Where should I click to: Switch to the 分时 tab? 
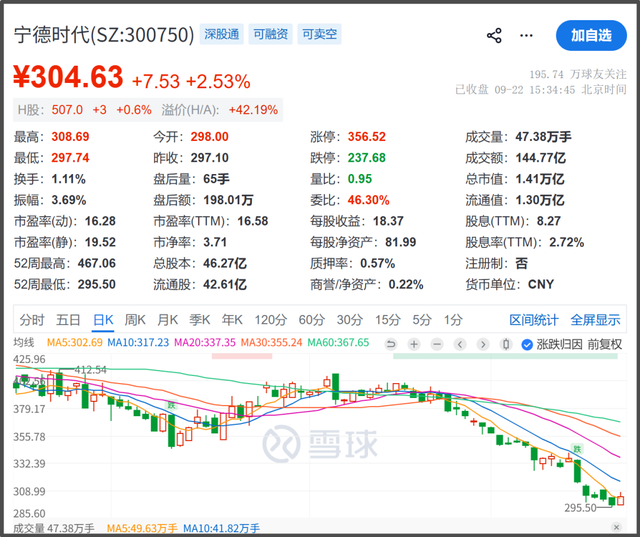[31, 320]
